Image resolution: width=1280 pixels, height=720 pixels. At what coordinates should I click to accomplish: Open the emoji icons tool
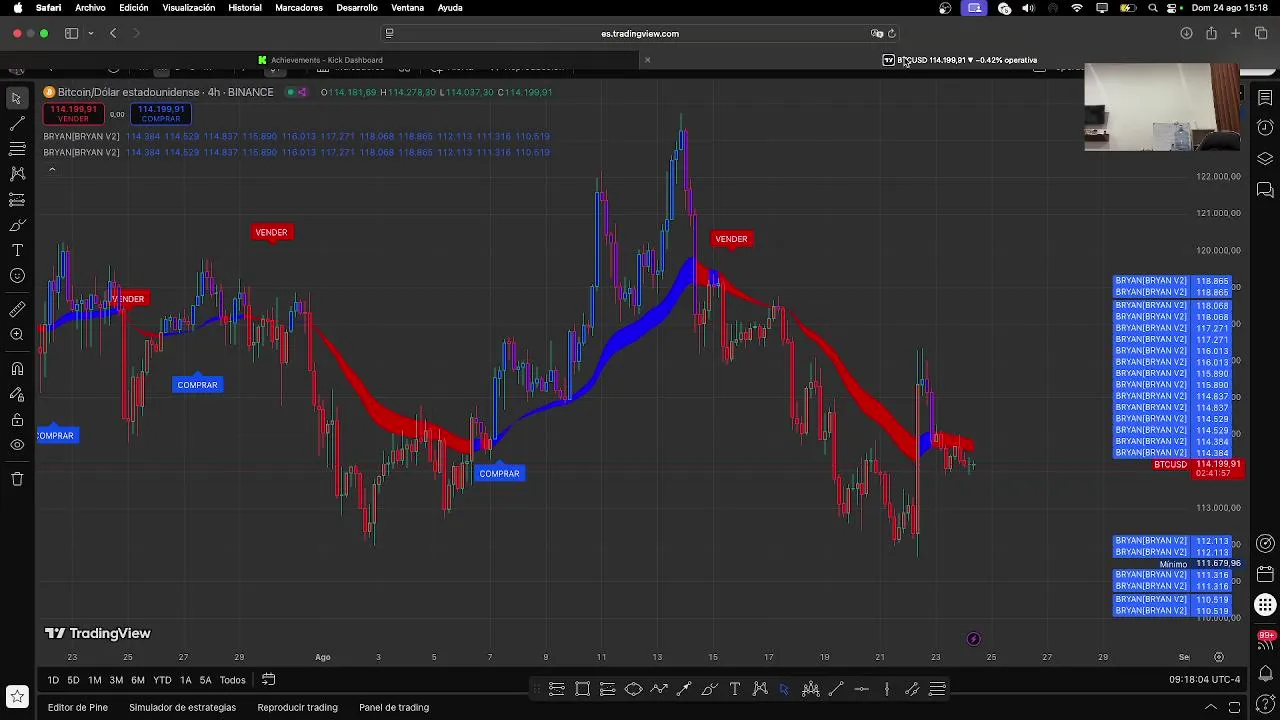pyautogui.click(x=17, y=276)
